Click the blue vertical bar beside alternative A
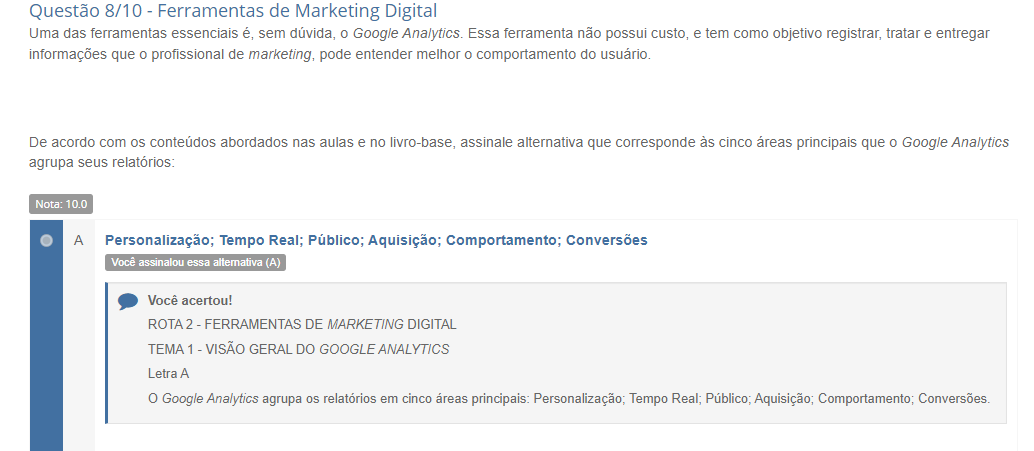 [x=46, y=350]
